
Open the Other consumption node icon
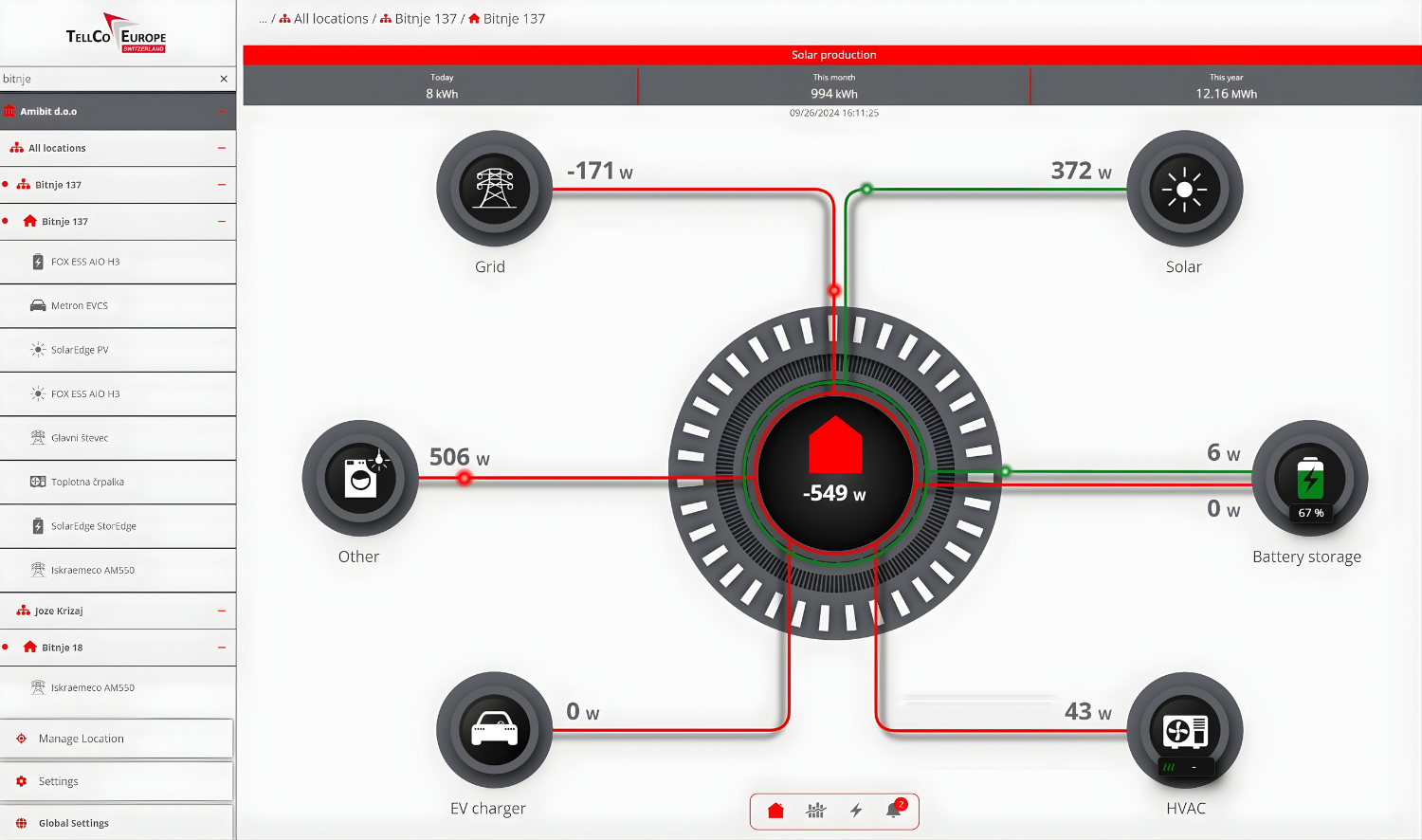[360, 479]
